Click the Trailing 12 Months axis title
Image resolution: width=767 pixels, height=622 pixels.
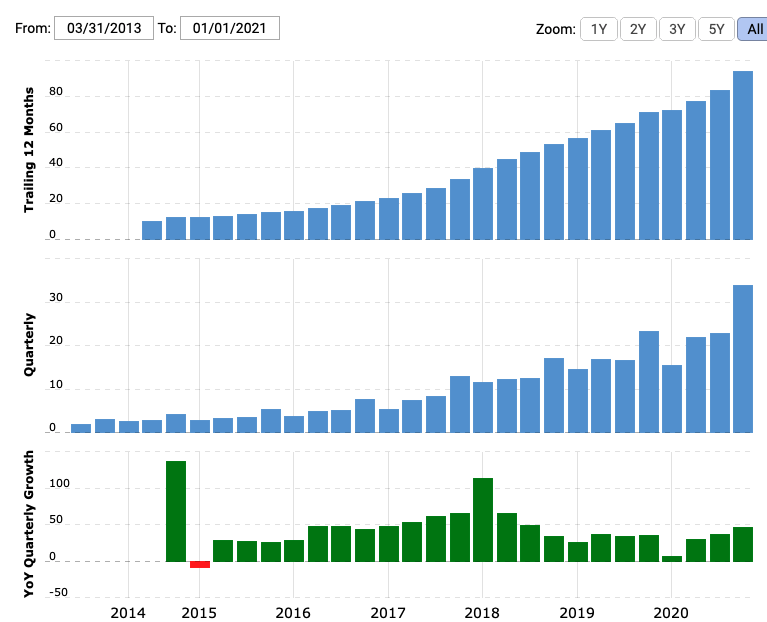tap(29, 150)
